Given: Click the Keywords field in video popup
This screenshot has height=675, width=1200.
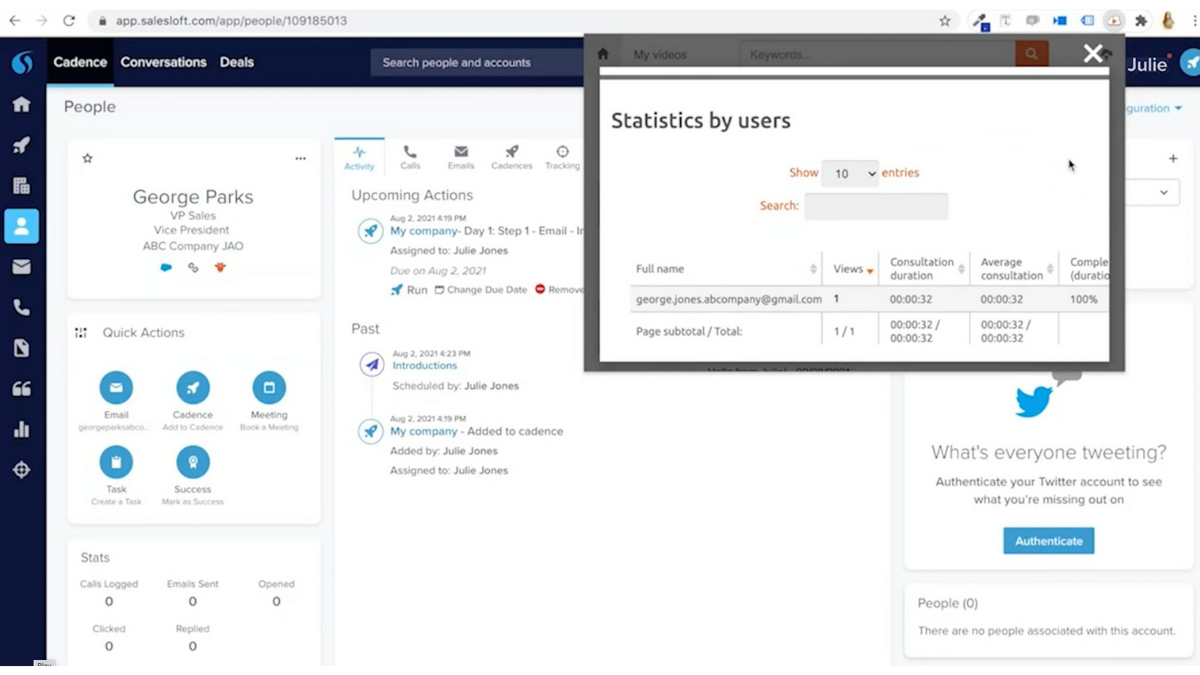Looking at the screenshot, I should tap(878, 54).
